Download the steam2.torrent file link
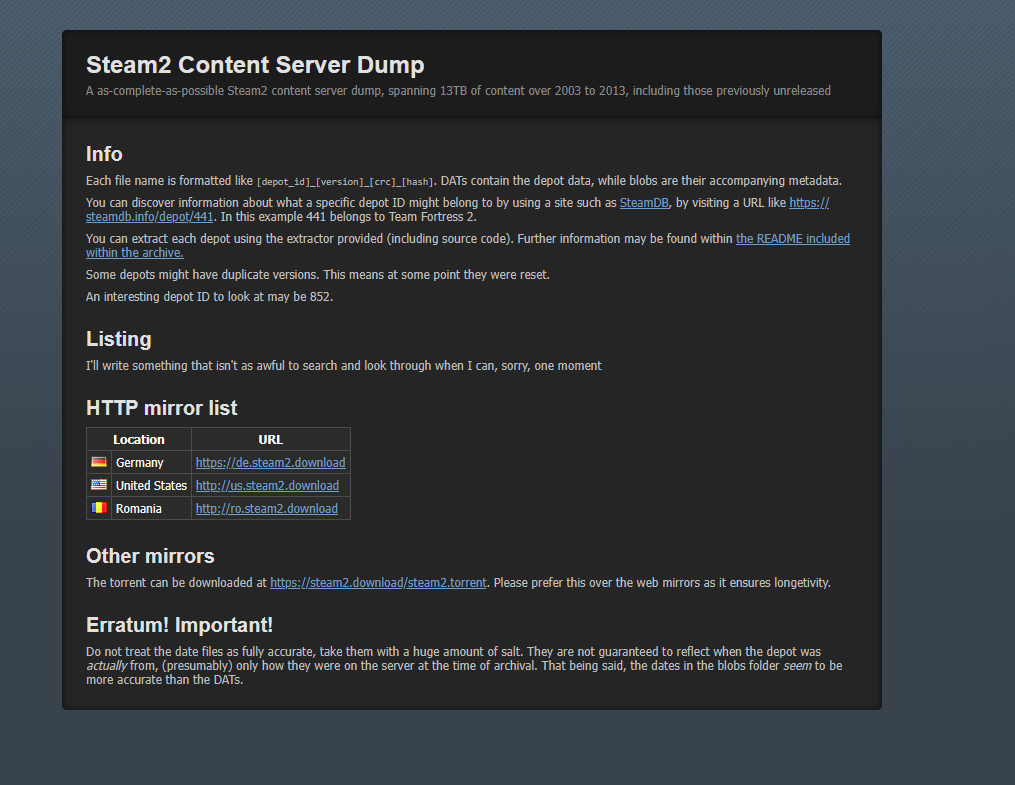This screenshot has width=1015, height=785. (378, 582)
